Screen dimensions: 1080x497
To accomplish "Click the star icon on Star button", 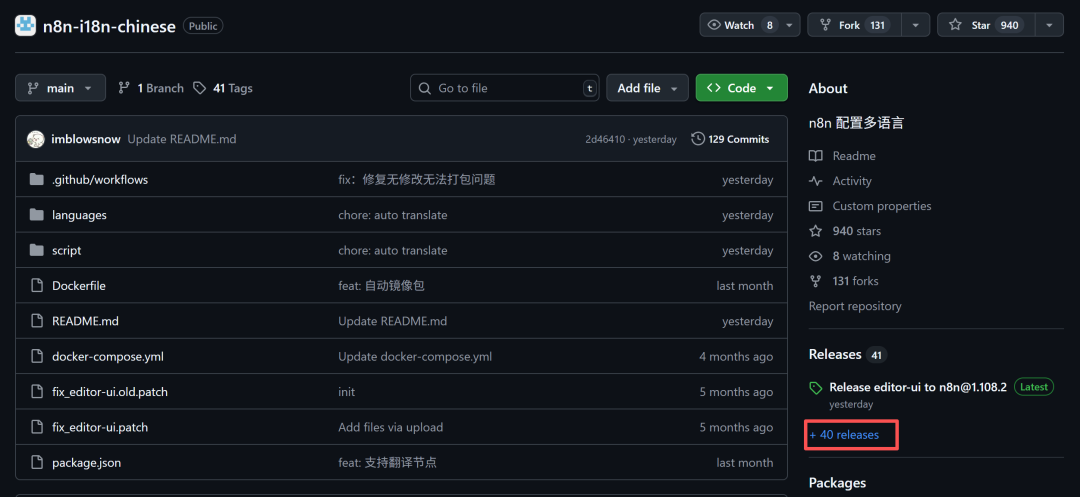I will (955, 25).
